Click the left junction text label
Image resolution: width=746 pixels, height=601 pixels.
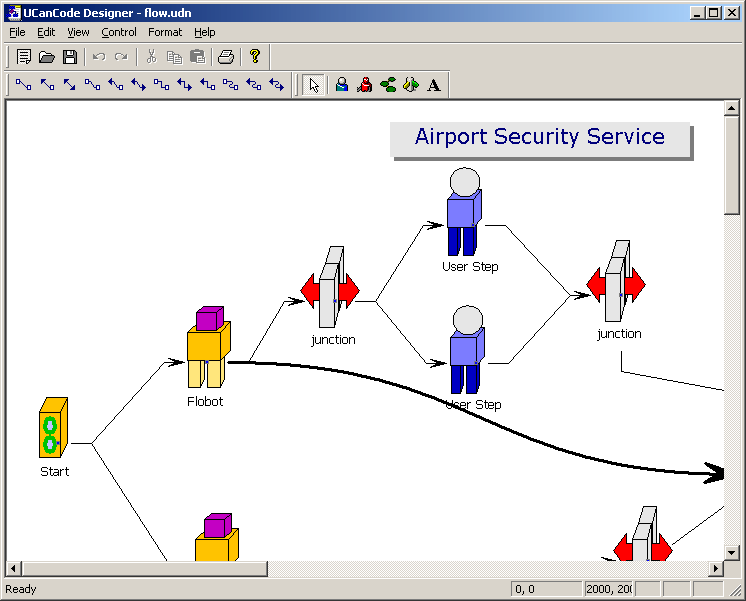click(334, 340)
